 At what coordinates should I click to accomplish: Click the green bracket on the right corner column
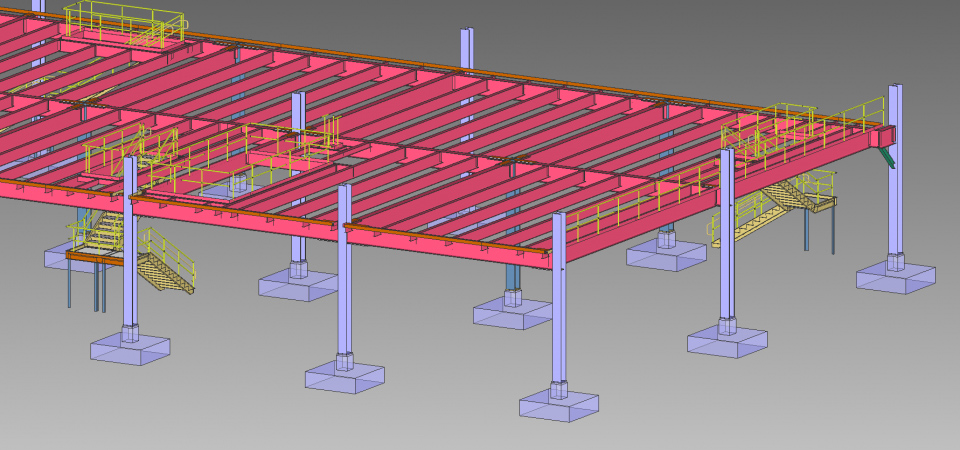(x=884, y=157)
